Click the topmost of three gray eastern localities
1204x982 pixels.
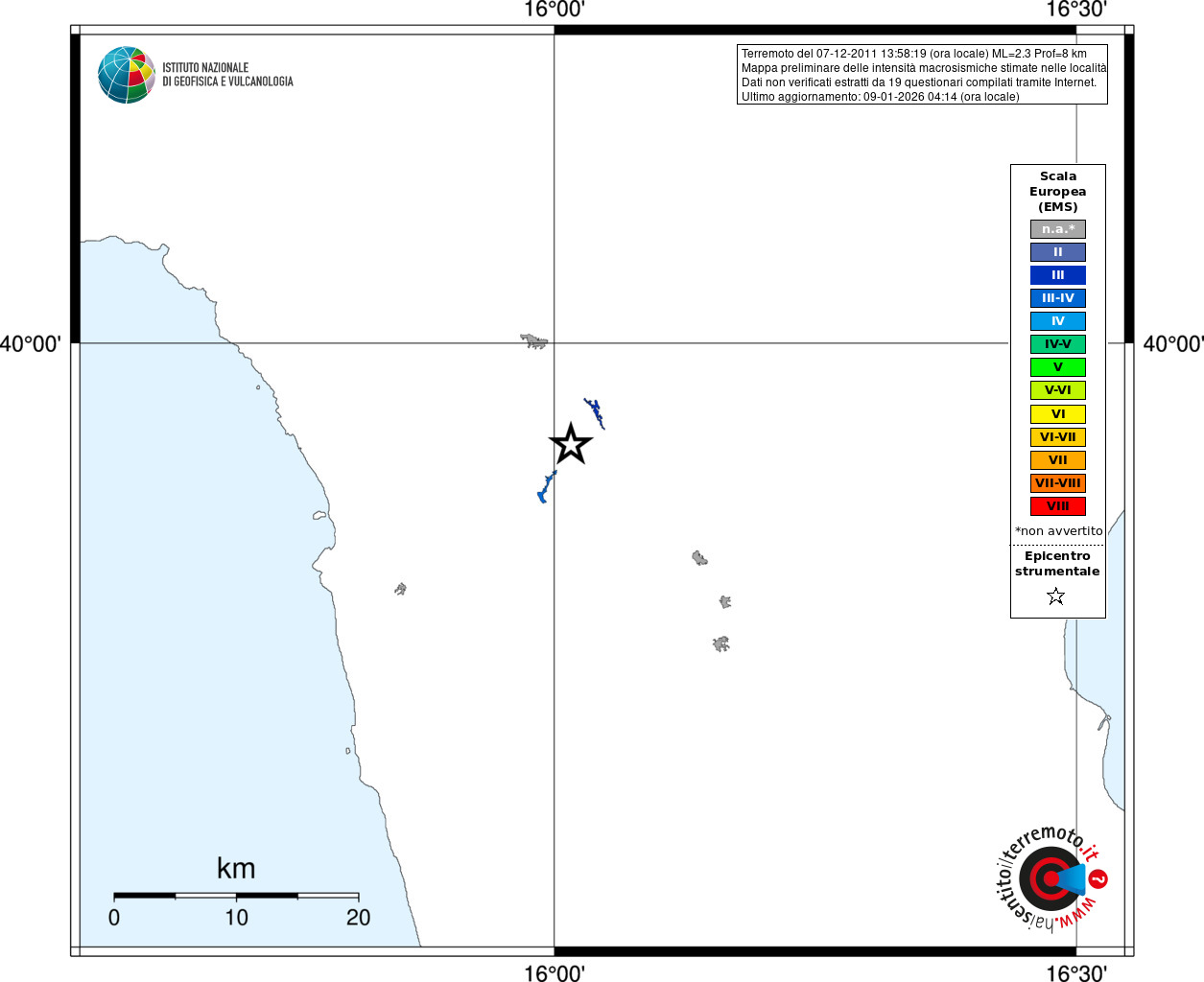[x=699, y=558]
